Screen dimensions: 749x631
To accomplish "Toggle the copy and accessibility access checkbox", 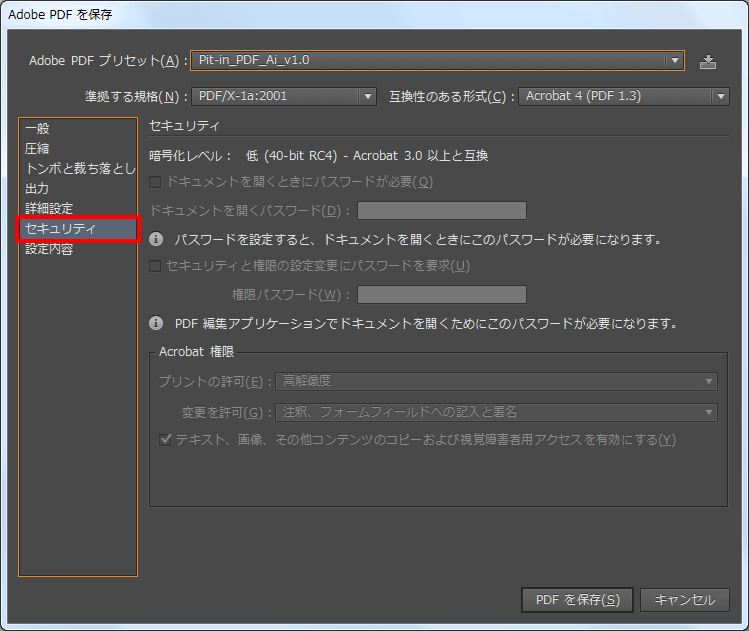I will [x=167, y=440].
